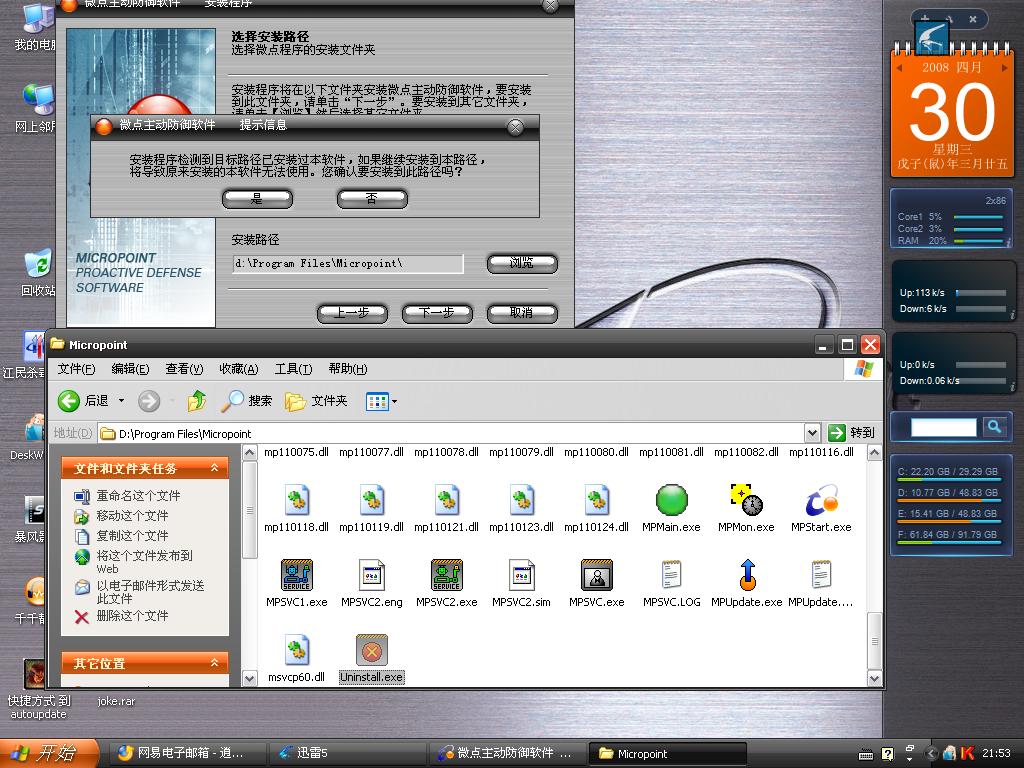The width and height of the screenshot is (1024, 768).
Task: Open the 帮助(H) menu
Action: 347,369
